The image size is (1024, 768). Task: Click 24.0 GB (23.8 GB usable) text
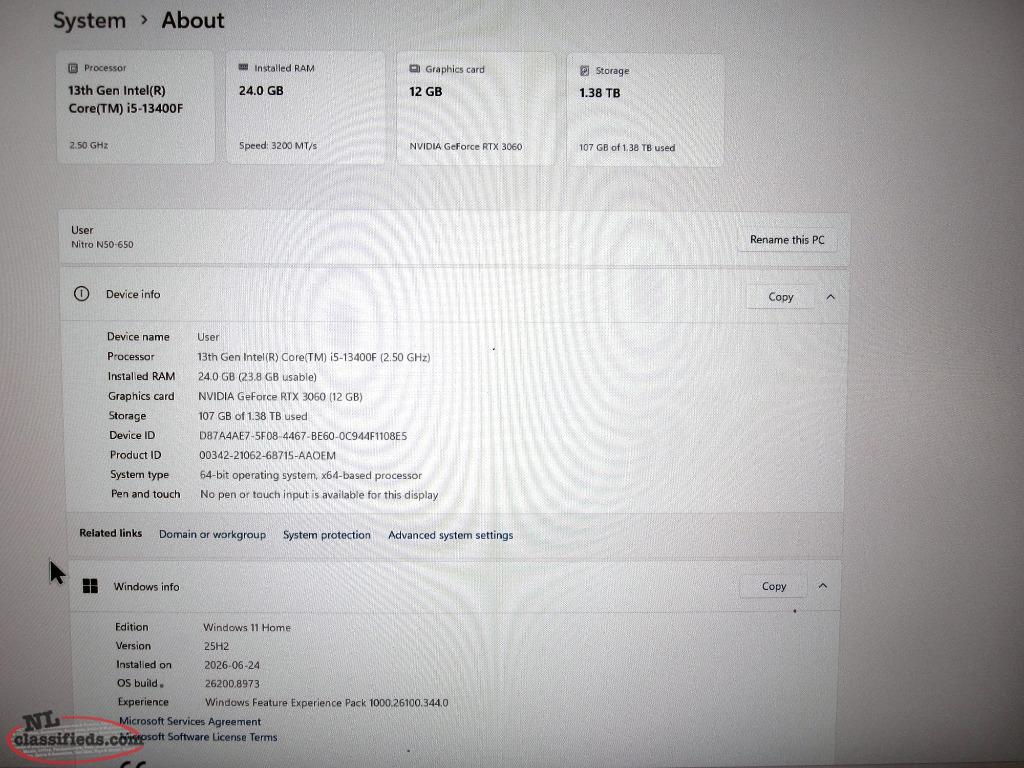tap(257, 377)
